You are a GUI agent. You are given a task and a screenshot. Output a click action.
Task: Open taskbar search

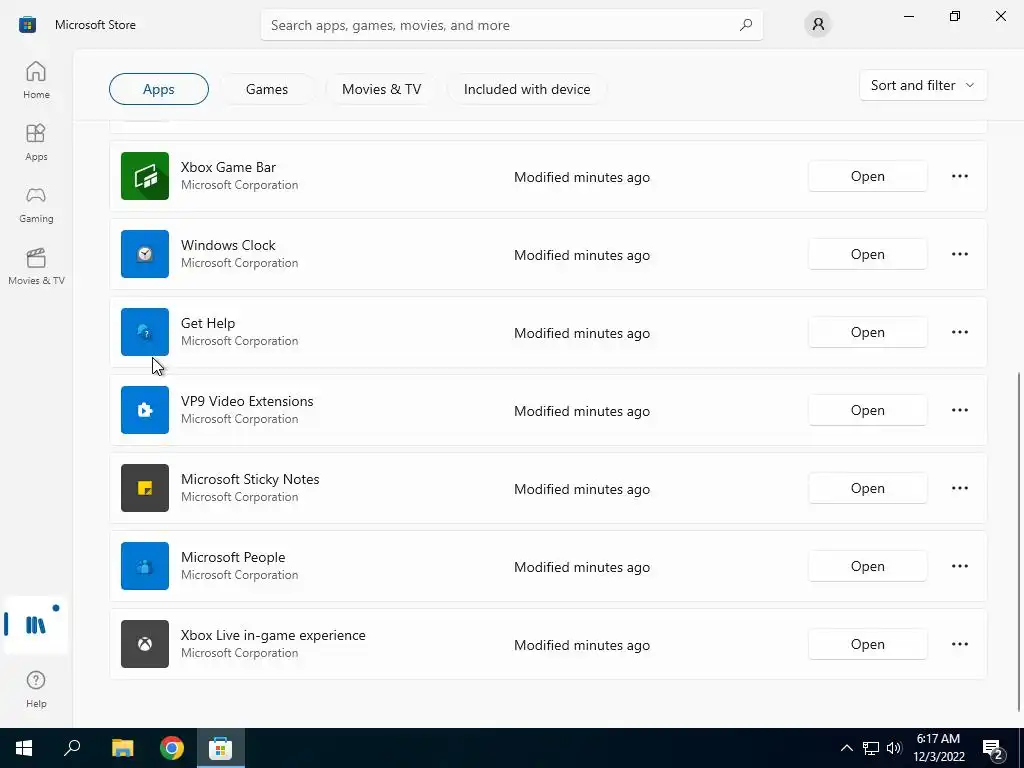click(72, 748)
